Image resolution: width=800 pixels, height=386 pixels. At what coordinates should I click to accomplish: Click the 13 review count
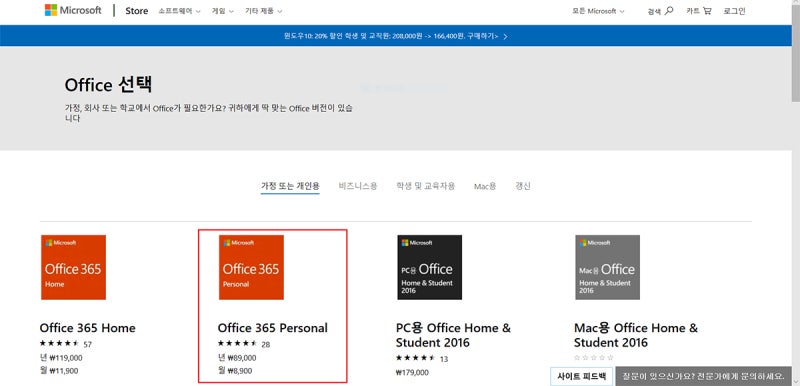444,358
